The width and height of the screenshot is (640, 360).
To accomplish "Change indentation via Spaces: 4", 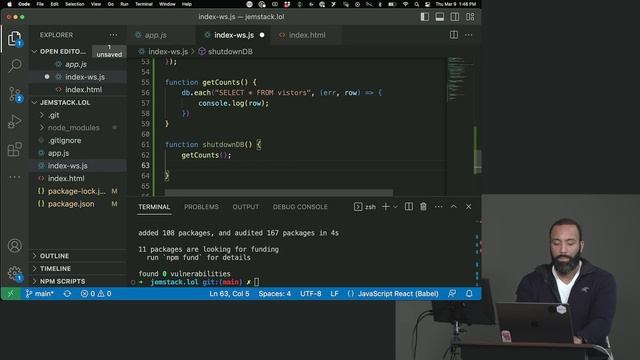I will 275,294.
